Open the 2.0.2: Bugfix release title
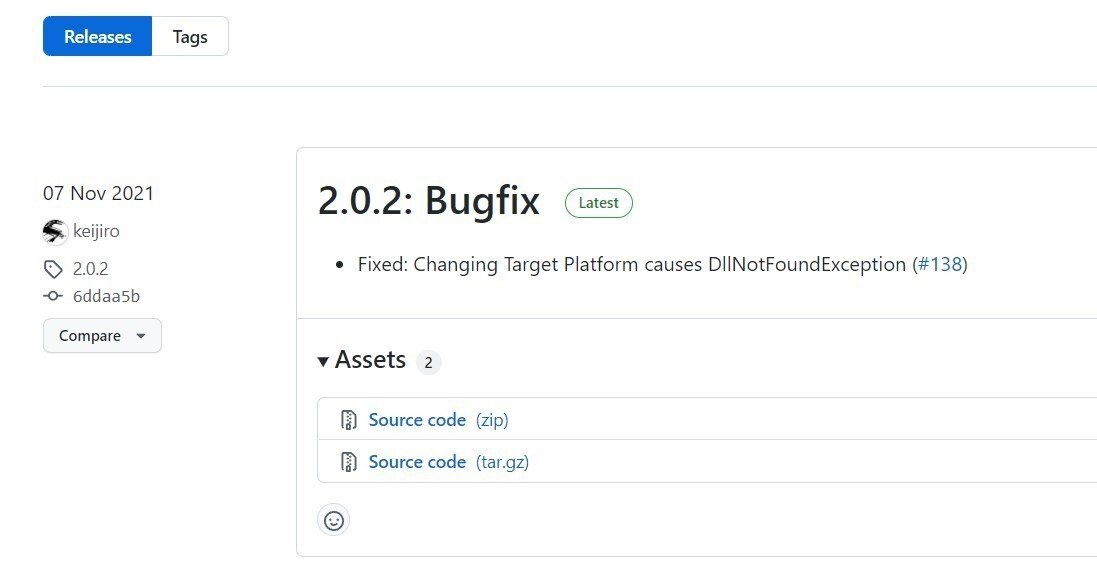Image resolution: width=1097 pixels, height=572 pixels. coord(429,201)
